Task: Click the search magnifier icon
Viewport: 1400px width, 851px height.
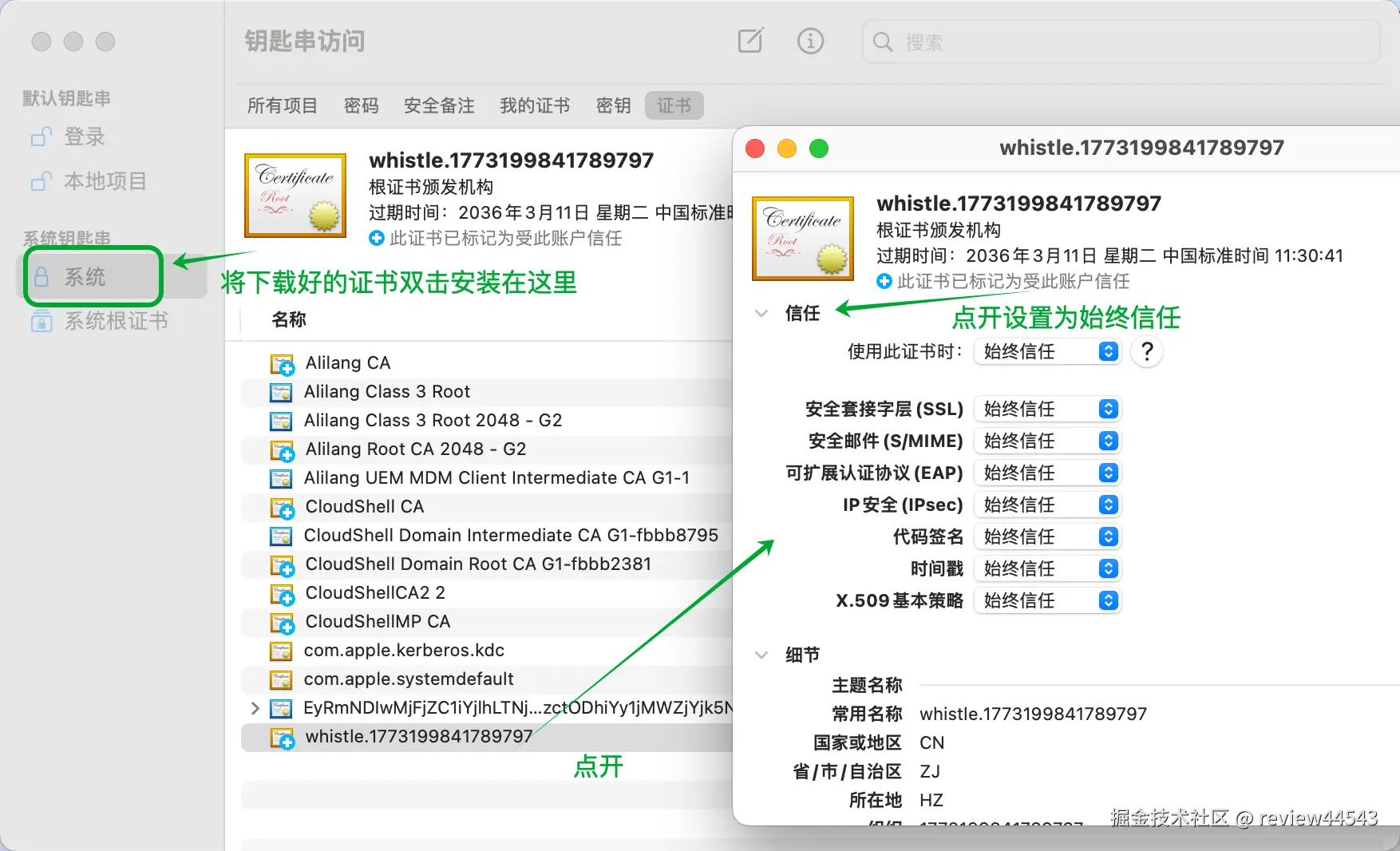Action: coord(882,42)
